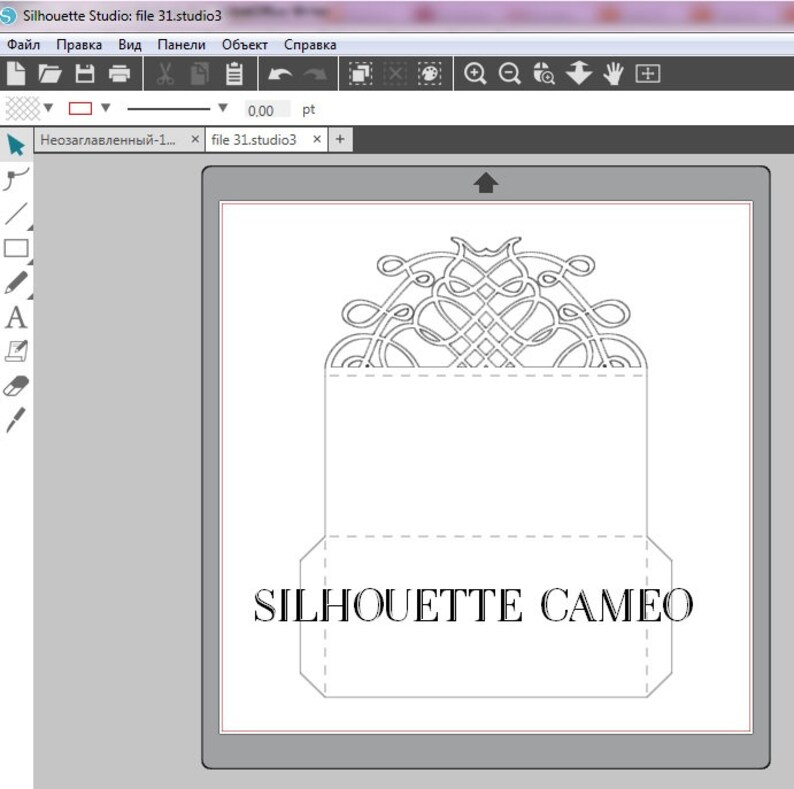Click the Copy icon

point(200,74)
